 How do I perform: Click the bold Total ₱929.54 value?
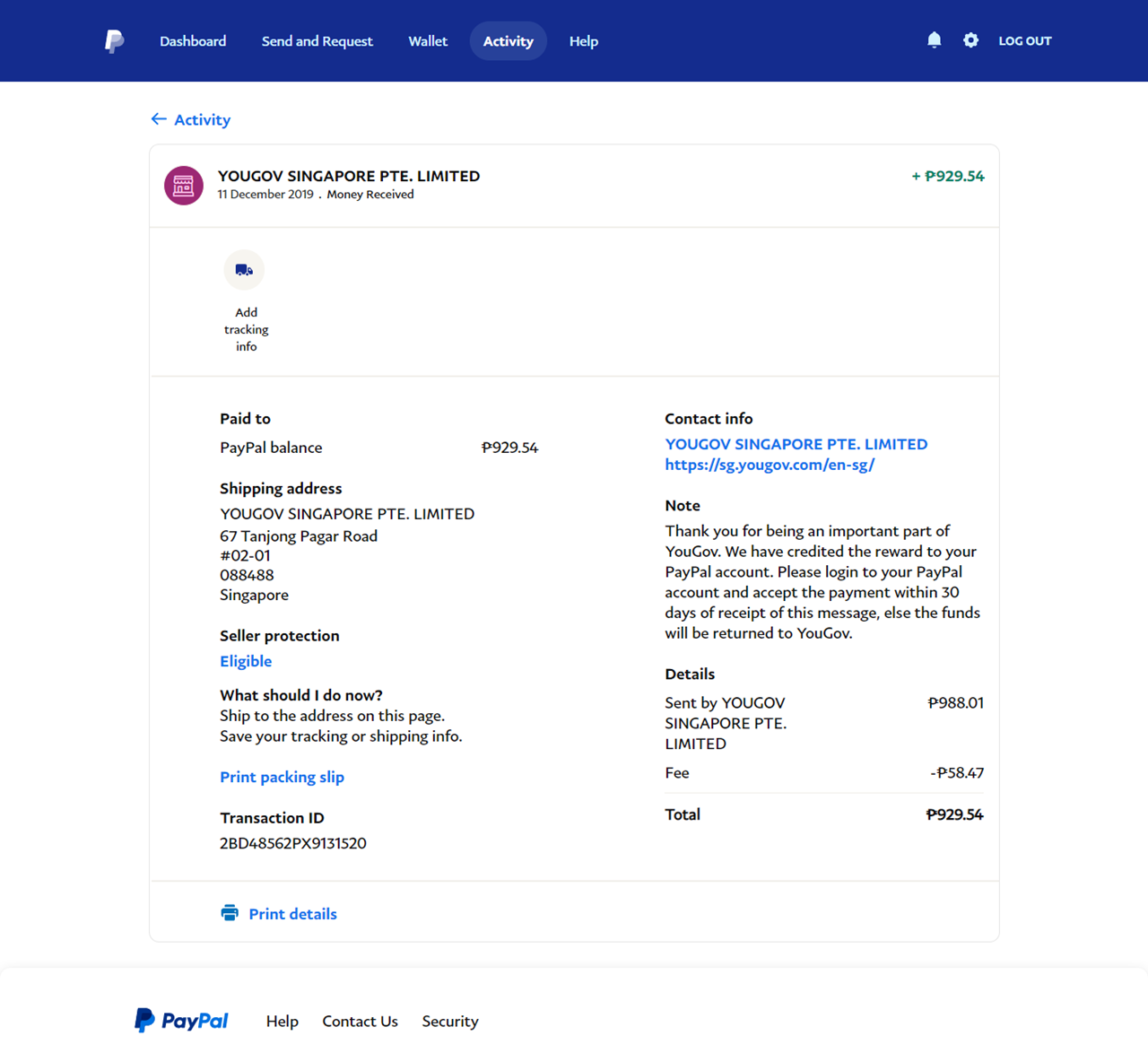point(954,814)
